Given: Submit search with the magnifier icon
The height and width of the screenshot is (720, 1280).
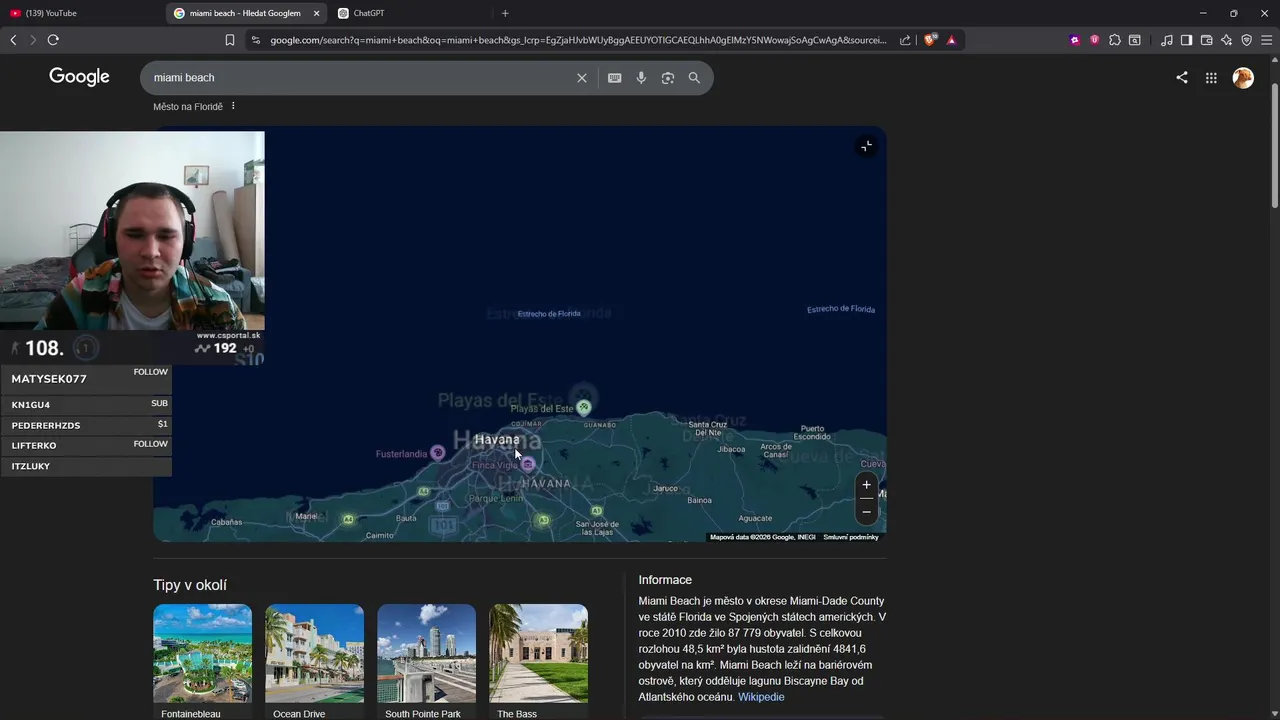Looking at the screenshot, I should point(694,78).
